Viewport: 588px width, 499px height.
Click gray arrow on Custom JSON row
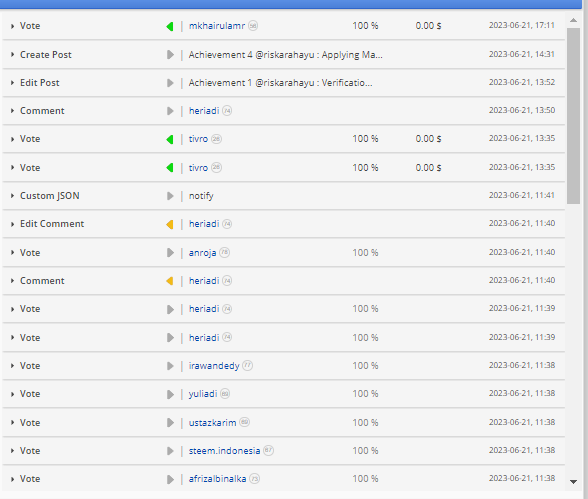coord(170,196)
